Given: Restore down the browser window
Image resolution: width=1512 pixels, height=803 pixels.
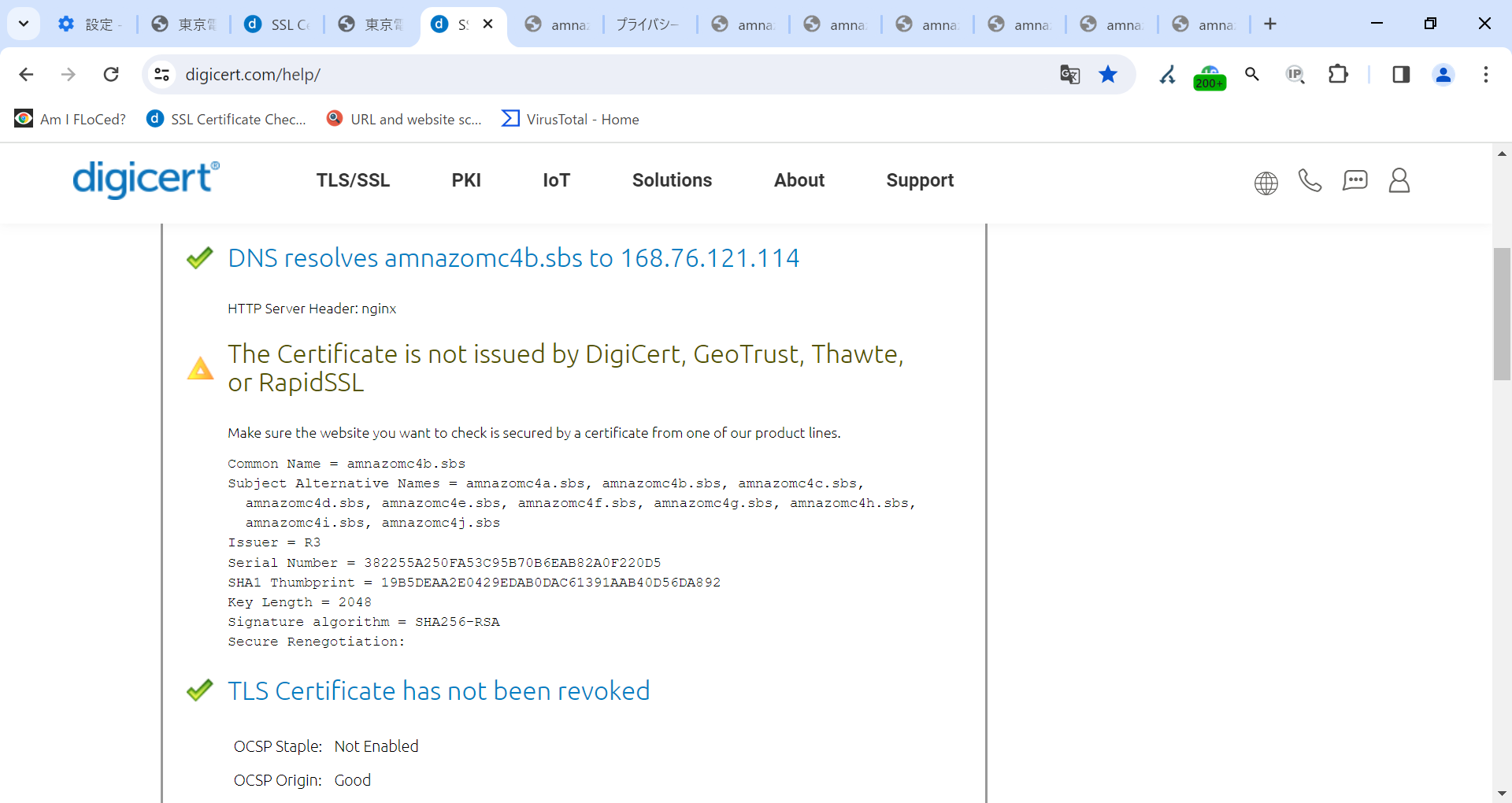Looking at the screenshot, I should click(1430, 24).
